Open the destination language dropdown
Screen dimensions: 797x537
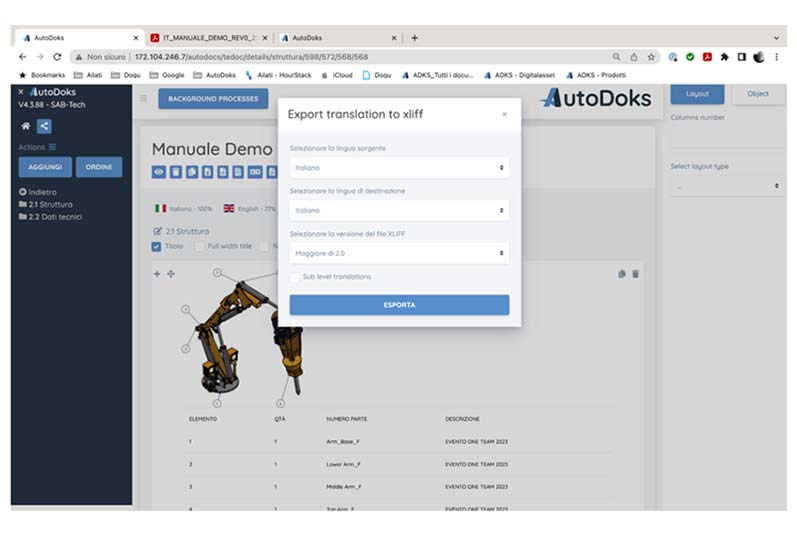399,211
